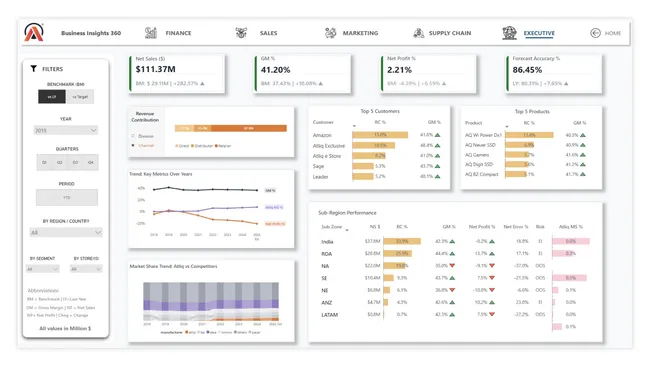Open the By Store/ID dropdown
This screenshot has height=366, width=650.
tap(86, 269)
